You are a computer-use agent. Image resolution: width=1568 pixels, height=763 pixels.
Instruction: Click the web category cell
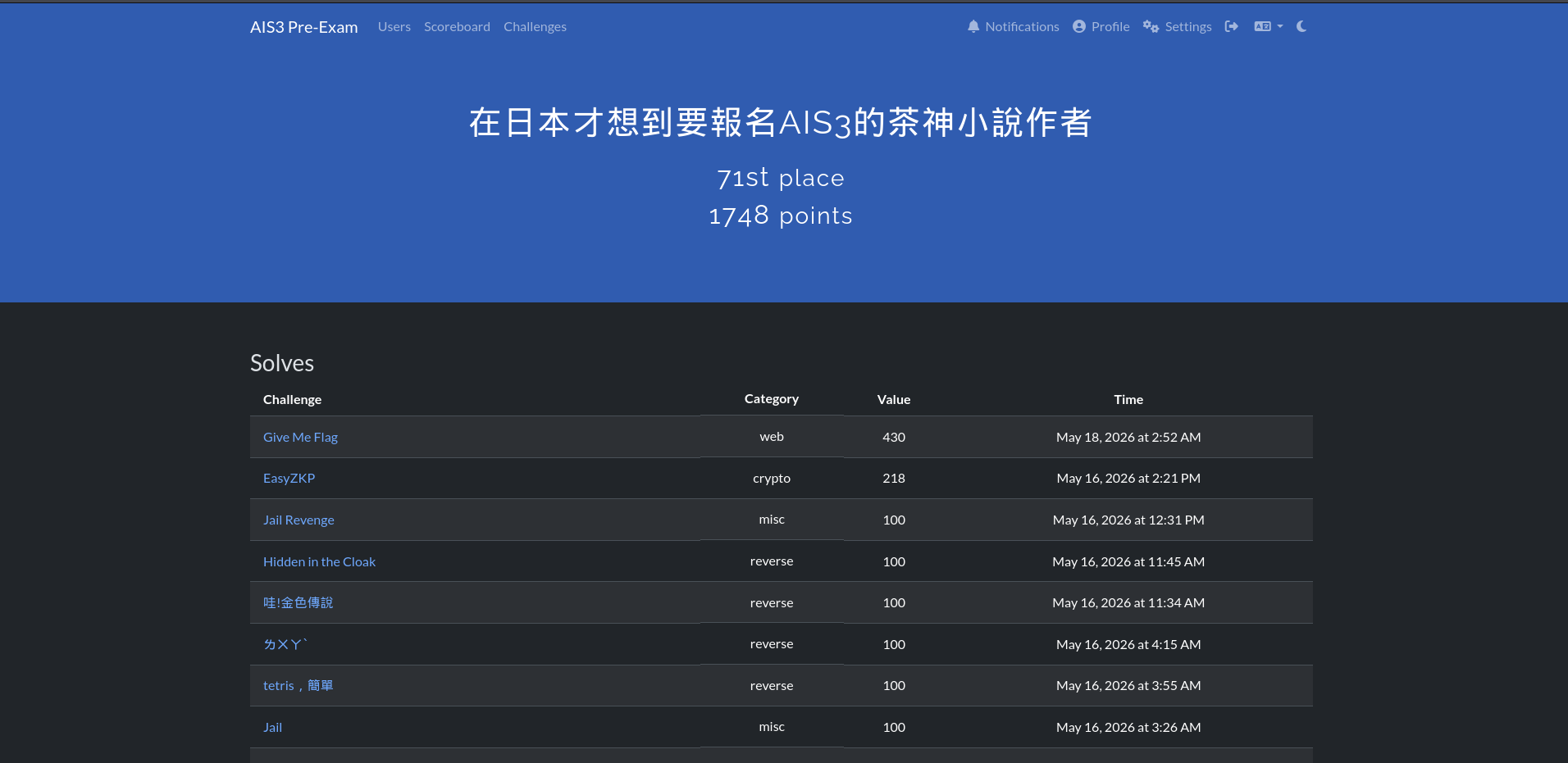772,437
